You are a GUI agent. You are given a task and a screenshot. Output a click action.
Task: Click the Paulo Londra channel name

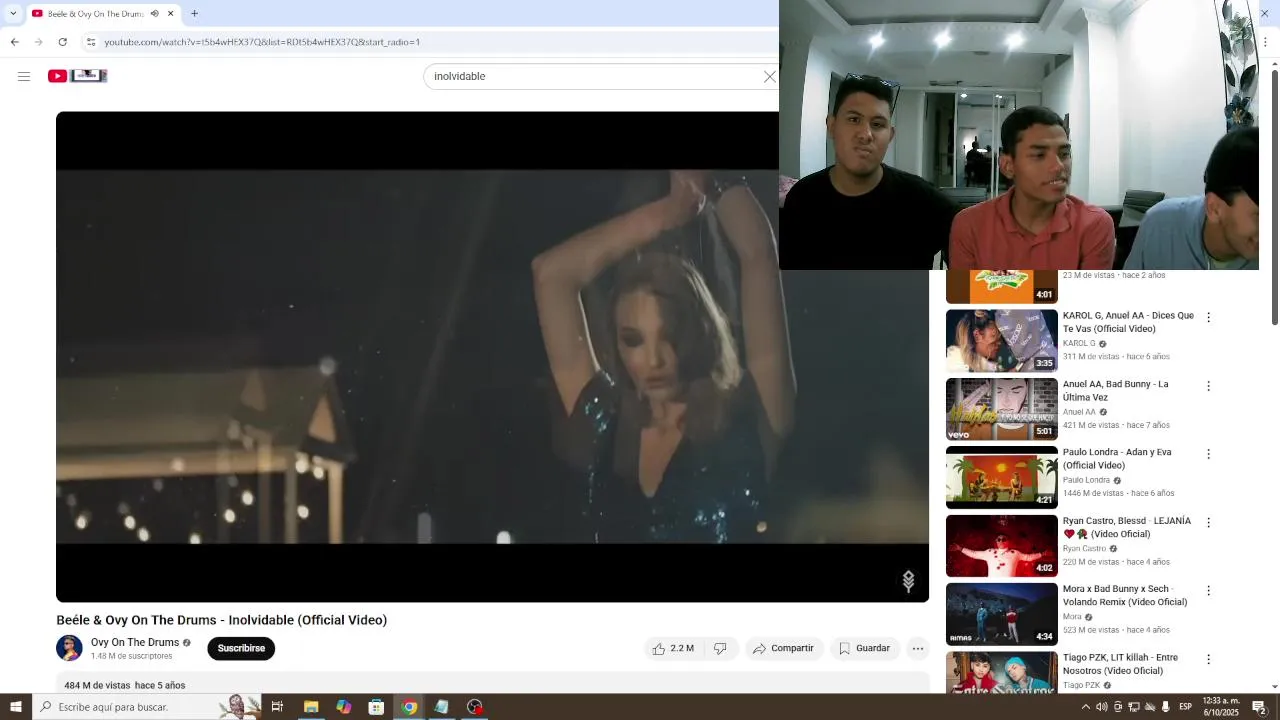click(x=1086, y=480)
